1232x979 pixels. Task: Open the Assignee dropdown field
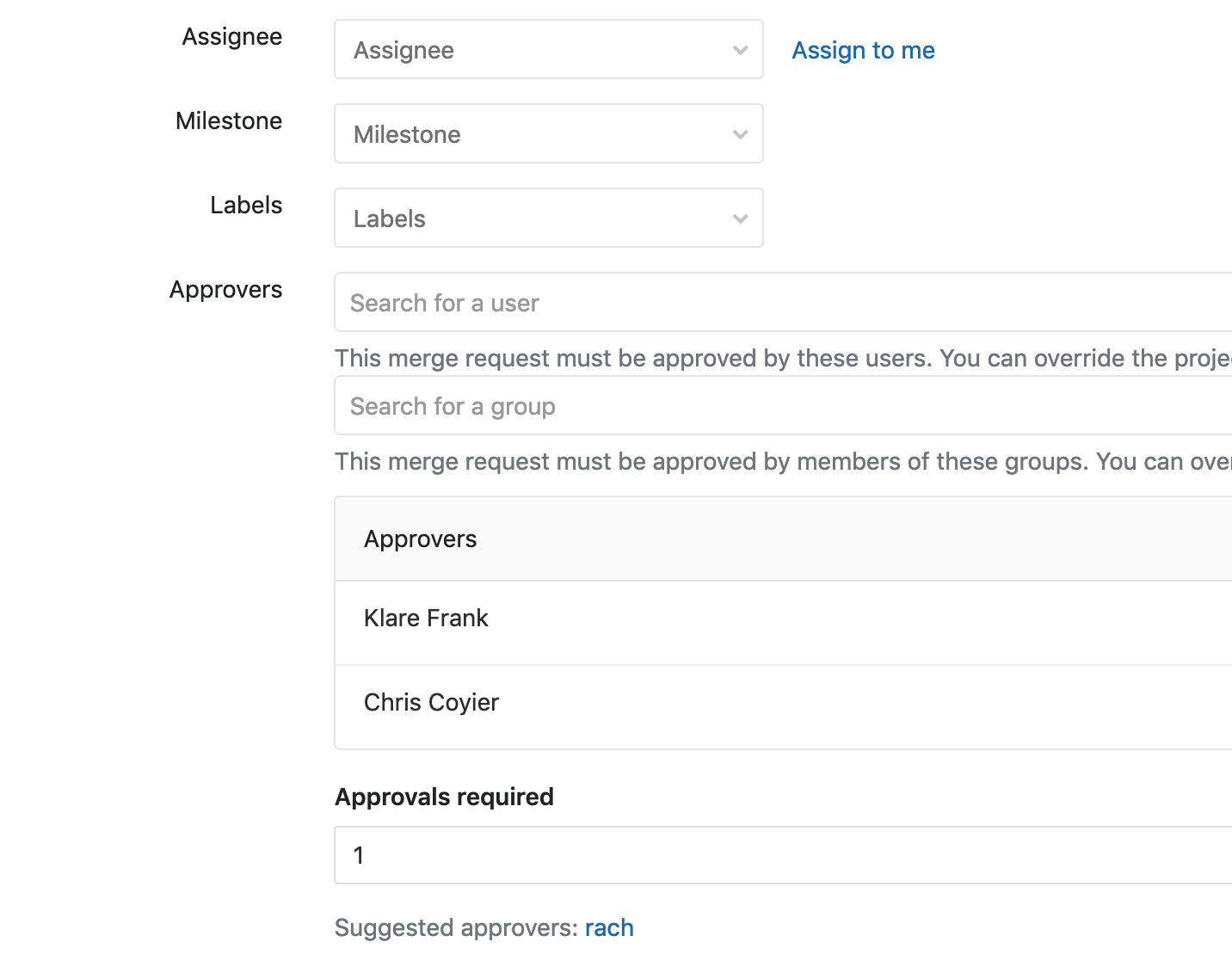click(x=533, y=50)
